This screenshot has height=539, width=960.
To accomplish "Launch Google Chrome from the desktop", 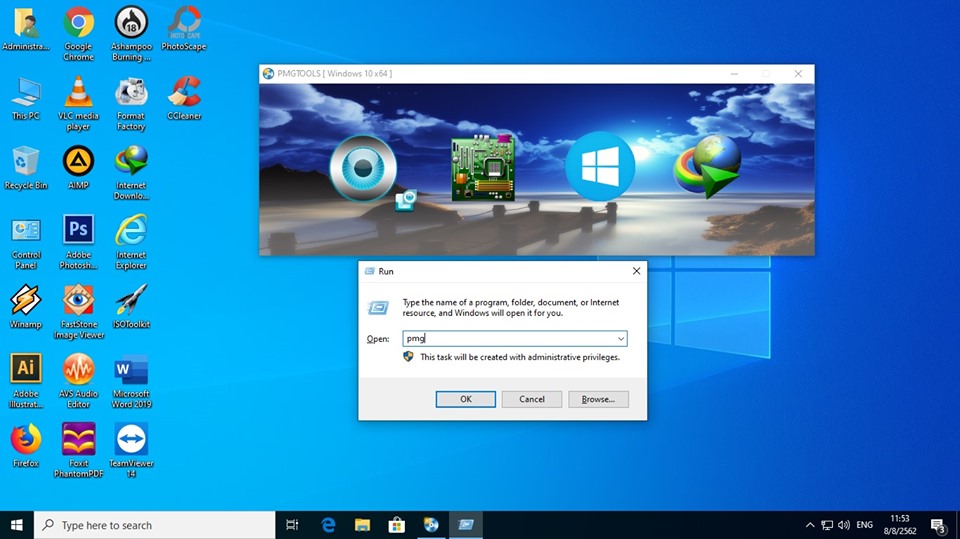I will (x=78, y=34).
